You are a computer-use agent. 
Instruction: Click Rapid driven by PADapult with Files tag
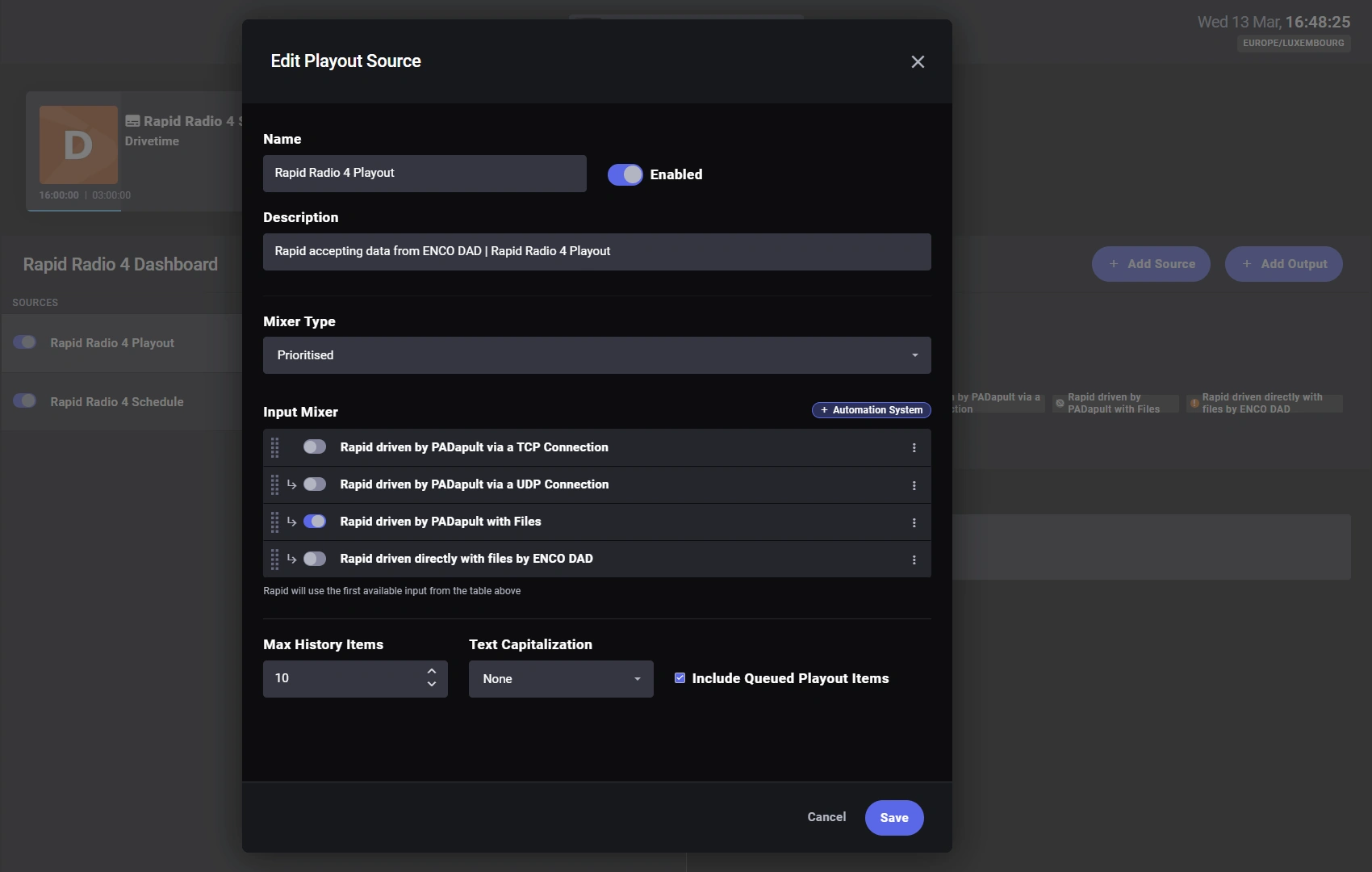(1115, 403)
